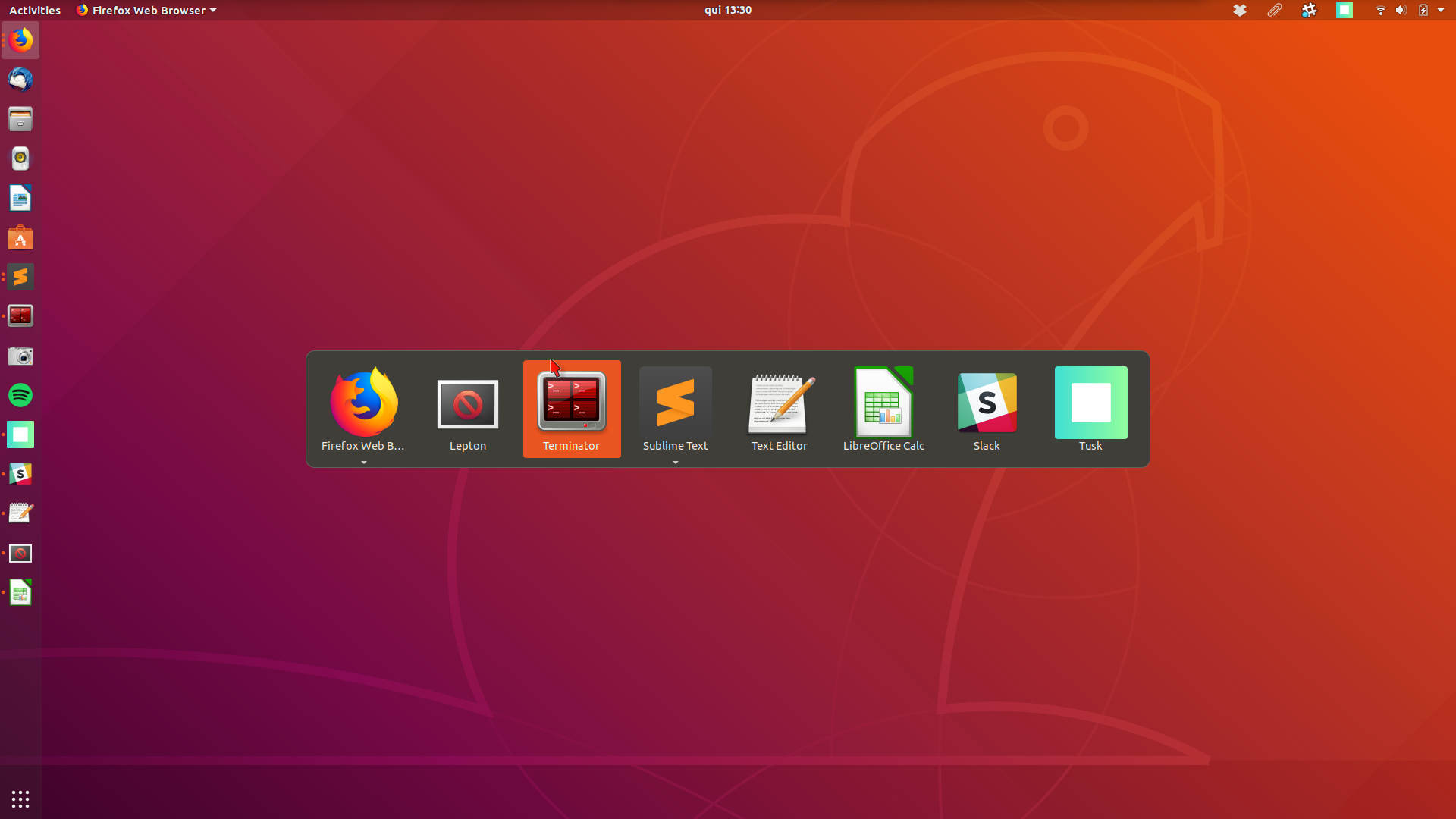Expand Firefox windows arrow below switcher icon
This screenshot has width=1456, height=819.
[364, 463]
